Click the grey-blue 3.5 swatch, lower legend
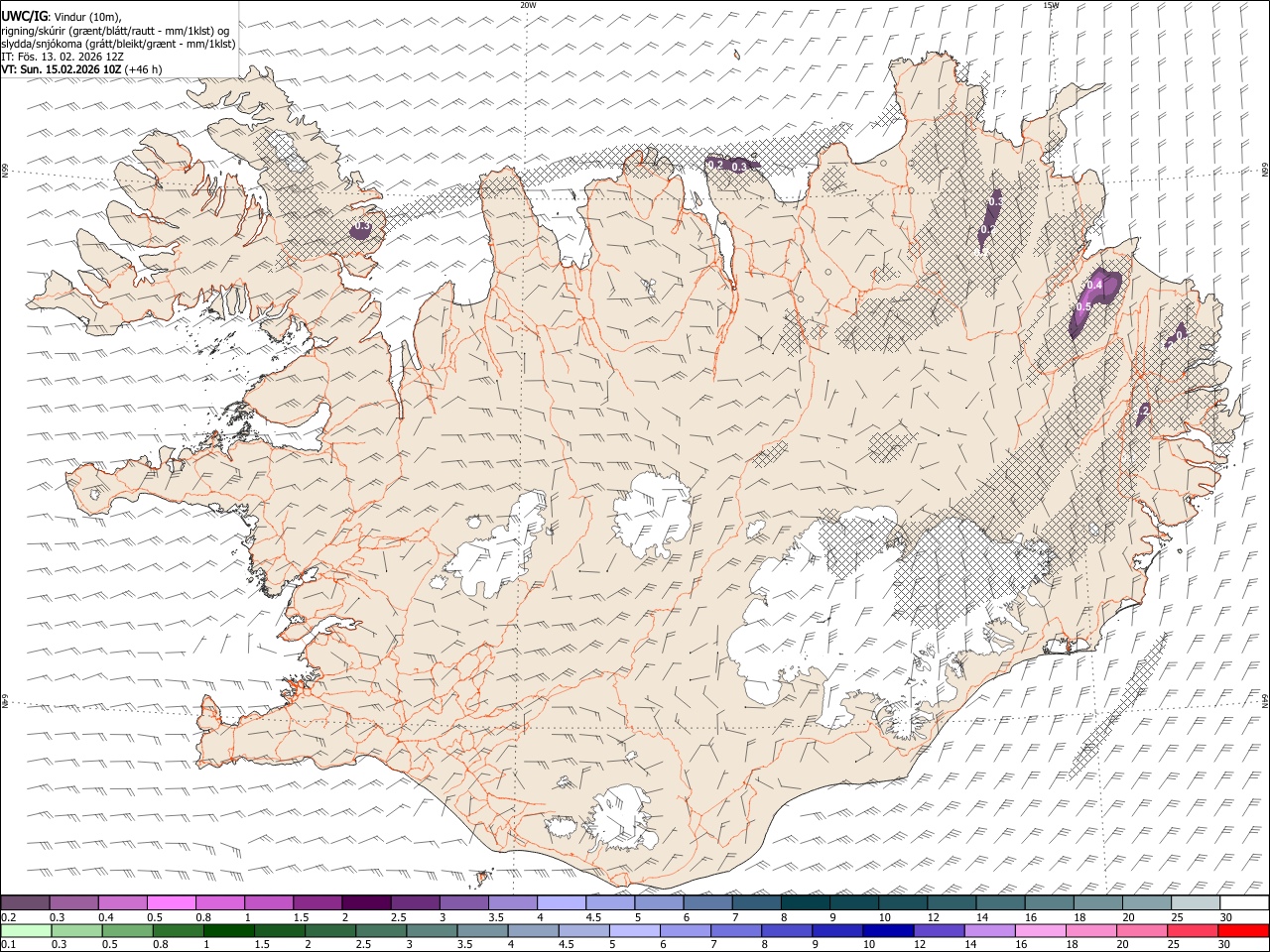This screenshot has width=1270, height=952. (x=482, y=930)
